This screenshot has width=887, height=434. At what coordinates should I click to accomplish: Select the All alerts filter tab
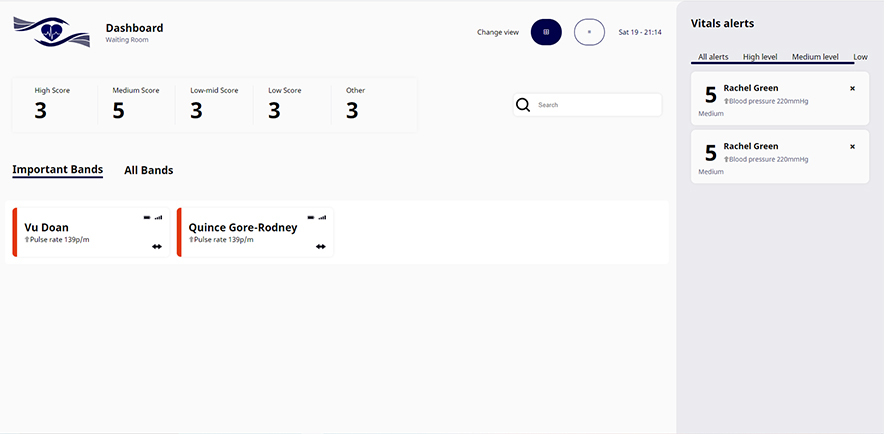coord(715,57)
